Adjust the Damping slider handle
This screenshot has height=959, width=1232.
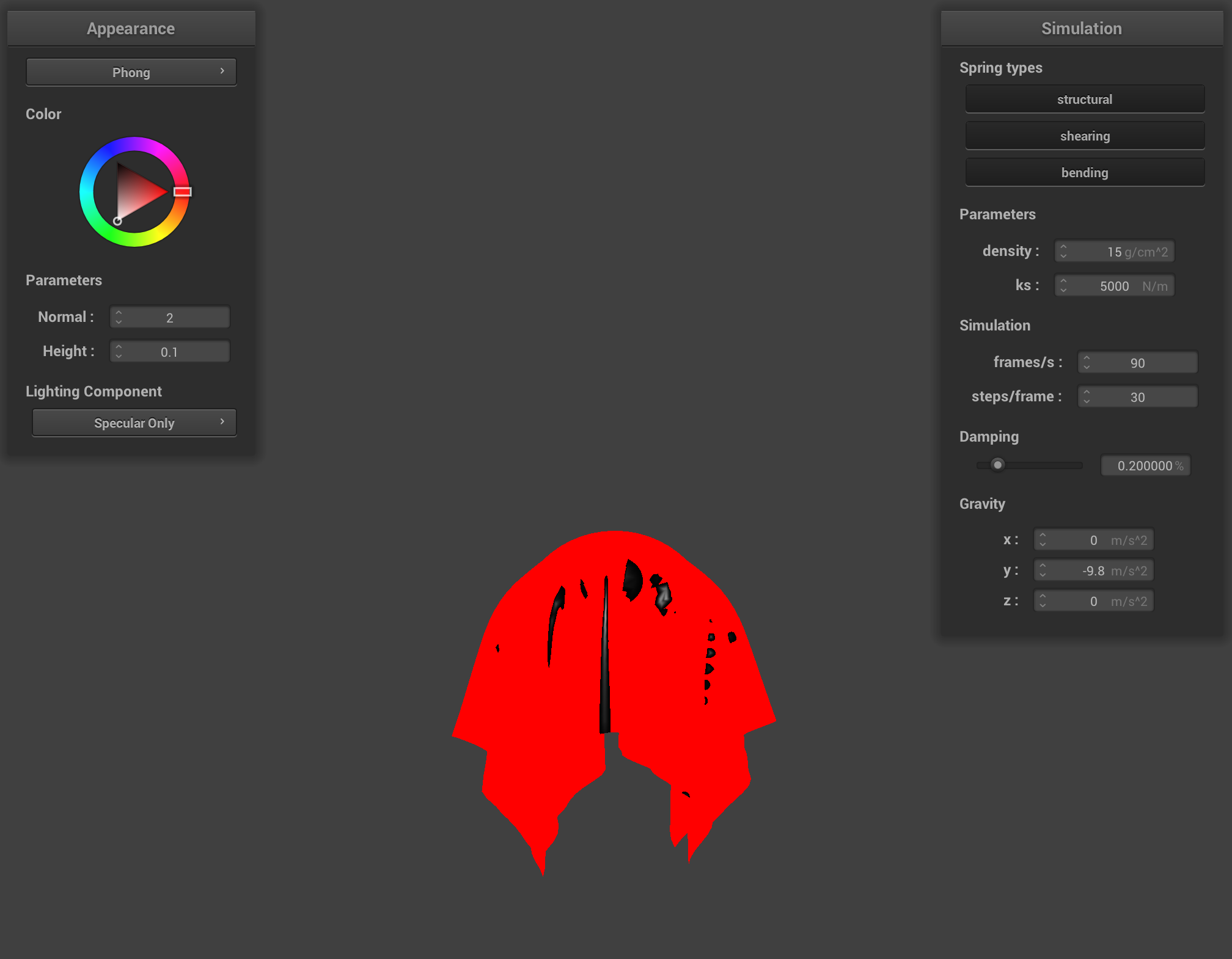pos(997,465)
